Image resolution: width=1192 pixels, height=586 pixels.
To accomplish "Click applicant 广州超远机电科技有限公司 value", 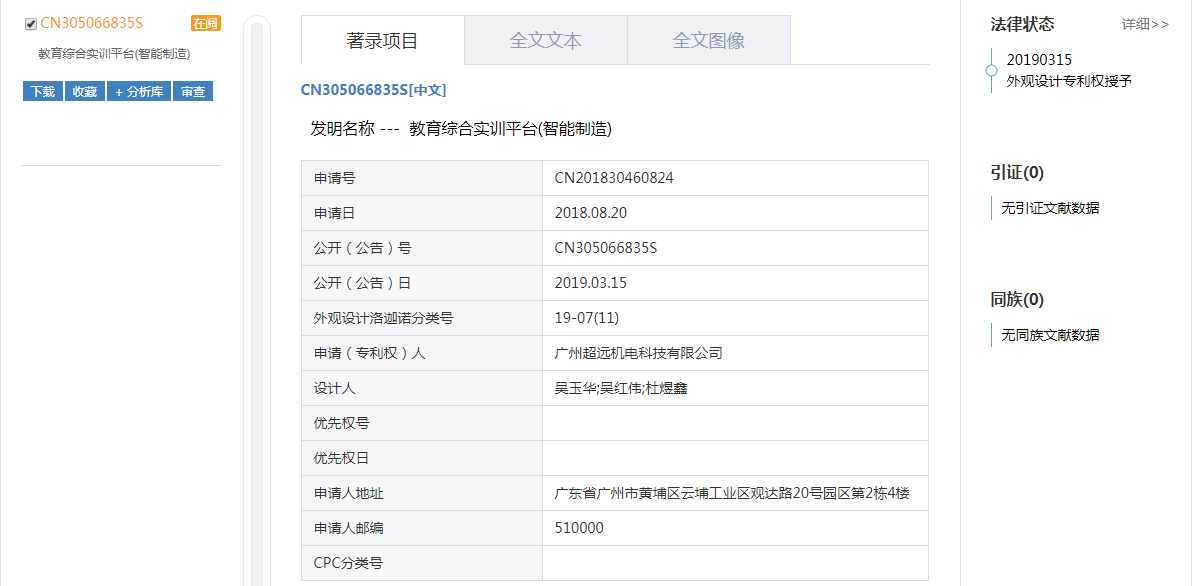I will point(638,353).
